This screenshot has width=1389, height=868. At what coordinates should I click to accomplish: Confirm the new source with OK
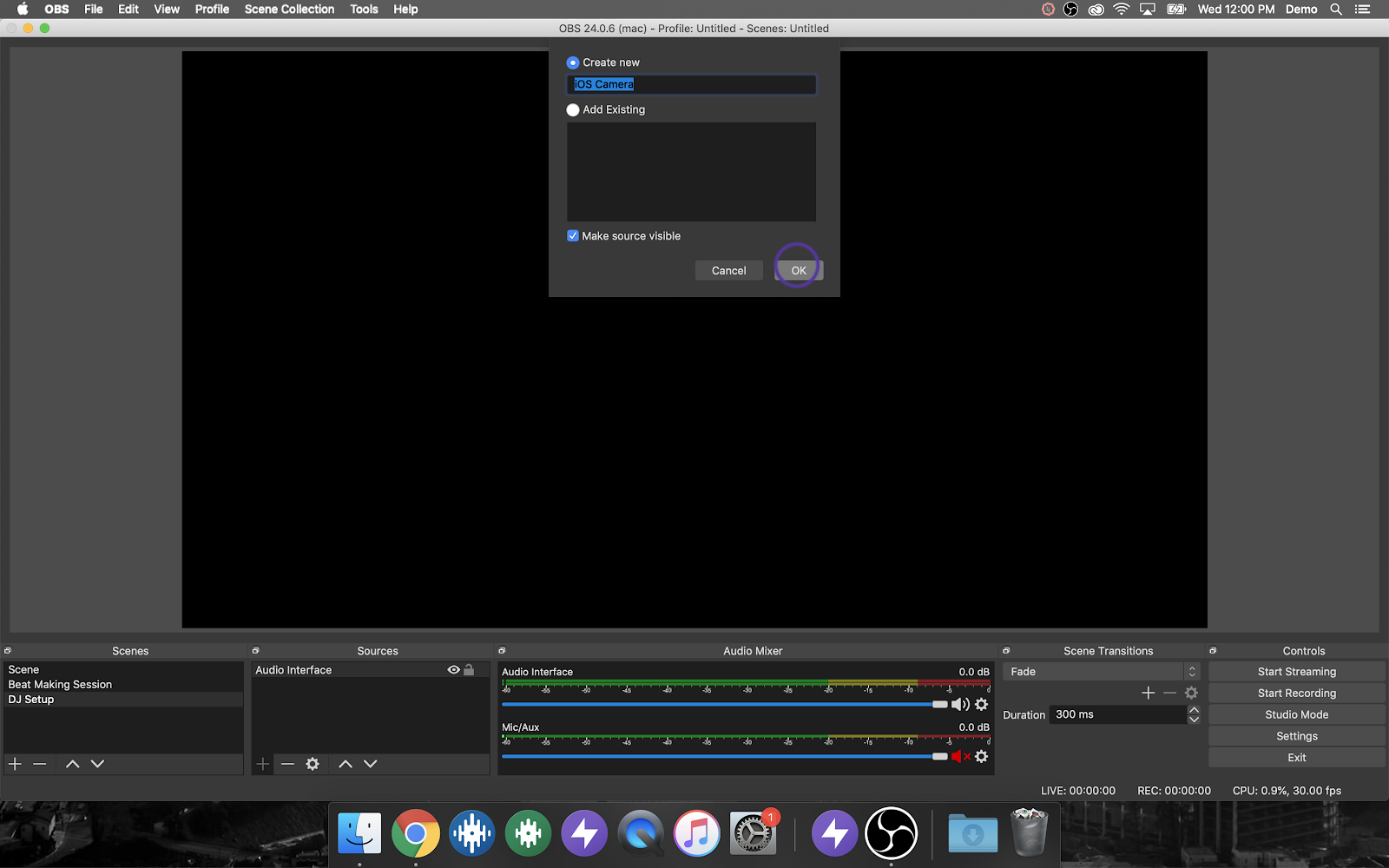click(x=799, y=271)
